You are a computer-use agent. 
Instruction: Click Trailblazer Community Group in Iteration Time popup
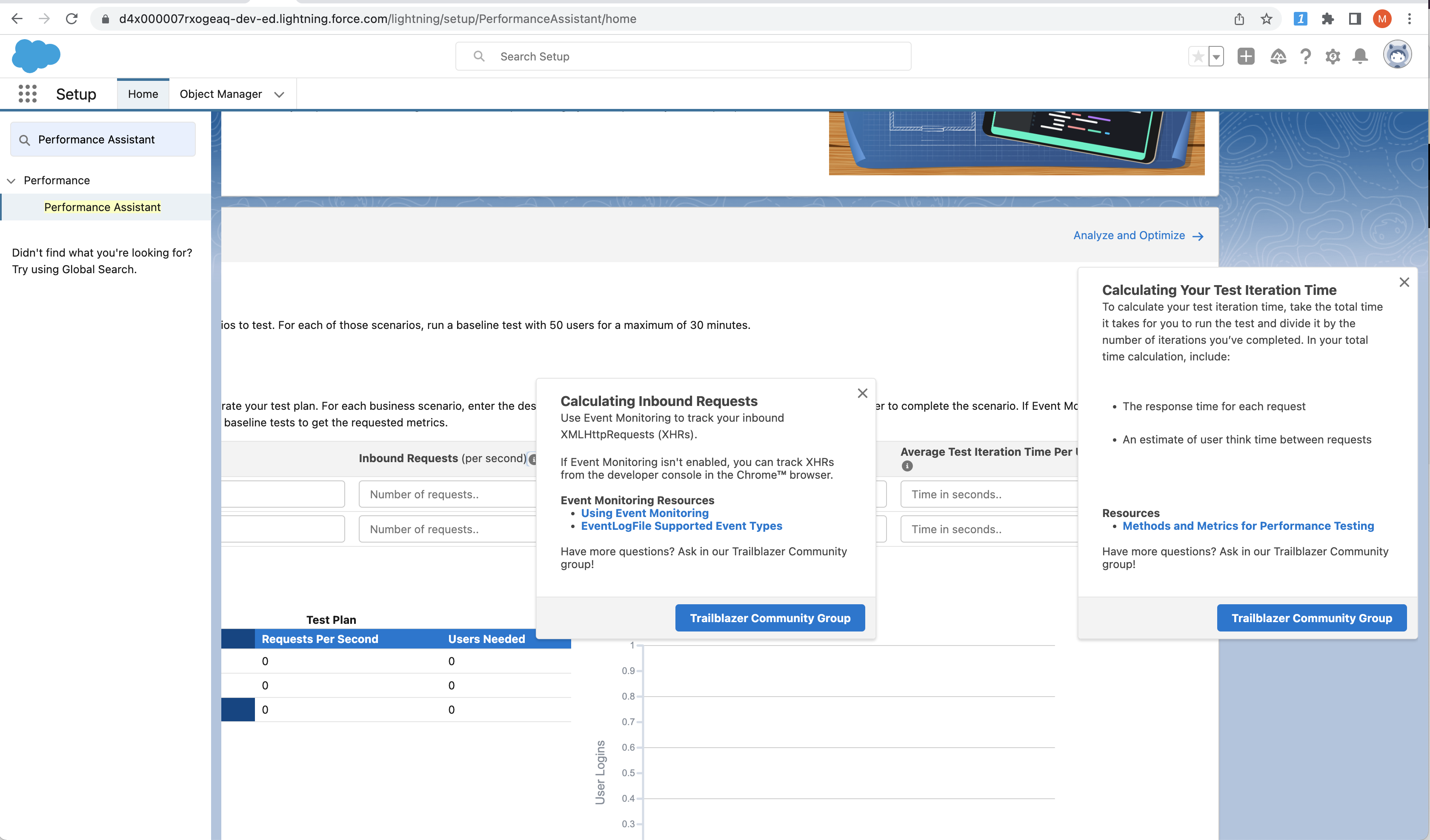click(x=1312, y=618)
